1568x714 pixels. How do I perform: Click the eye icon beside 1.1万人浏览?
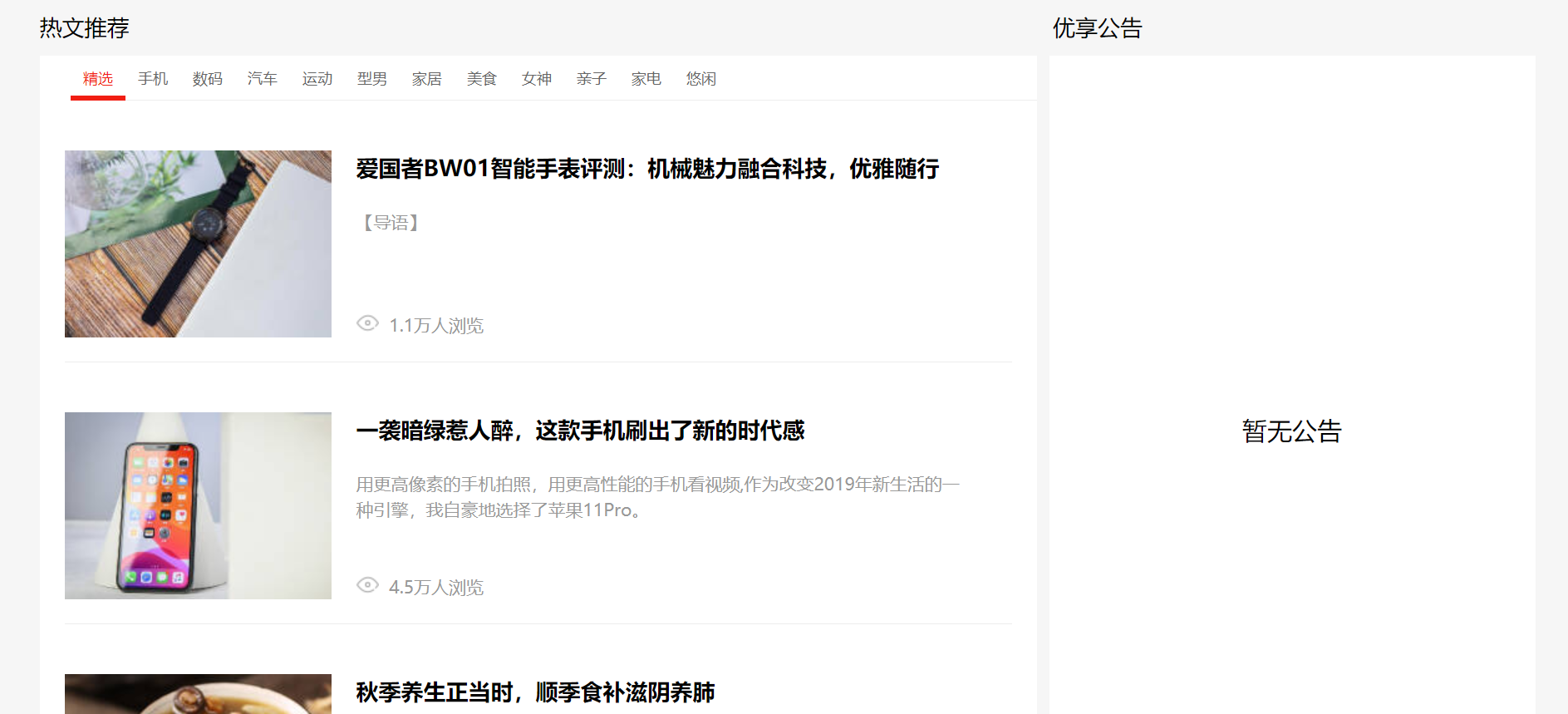(x=367, y=323)
